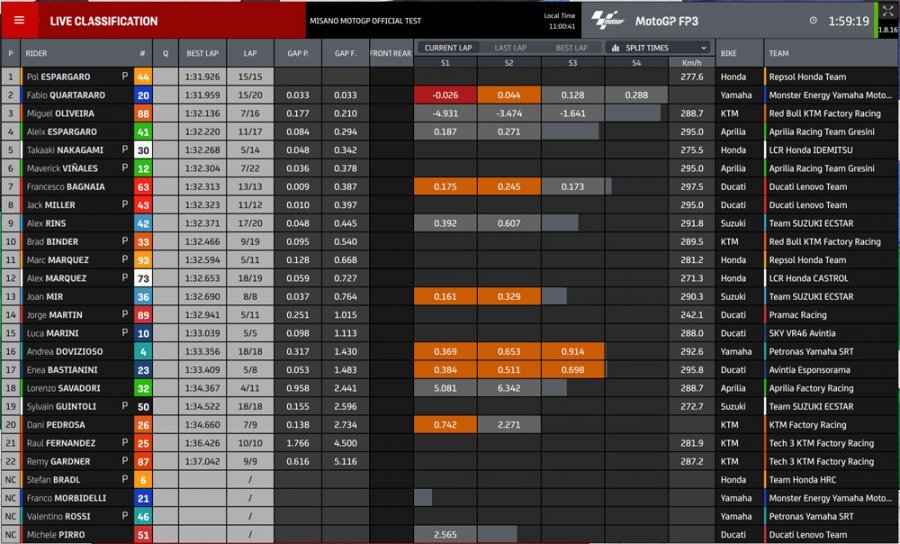The width and height of the screenshot is (900, 544).
Task: Click top speed 297.5 for Bagnaia
Action: pyautogui.click(x=692, y=187)
